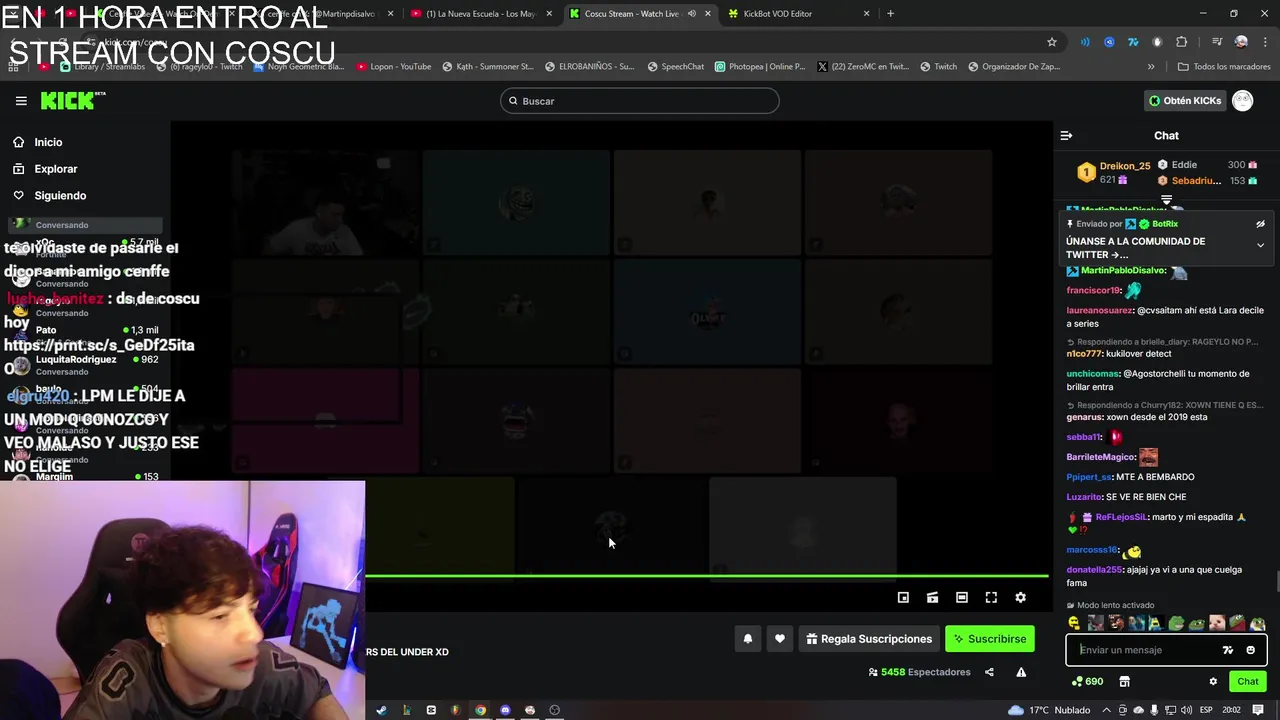Viewport: 1280px width, 720px height.
Task: Open Lopon - YouTube bookmark
Action: [x=393, y=67]
